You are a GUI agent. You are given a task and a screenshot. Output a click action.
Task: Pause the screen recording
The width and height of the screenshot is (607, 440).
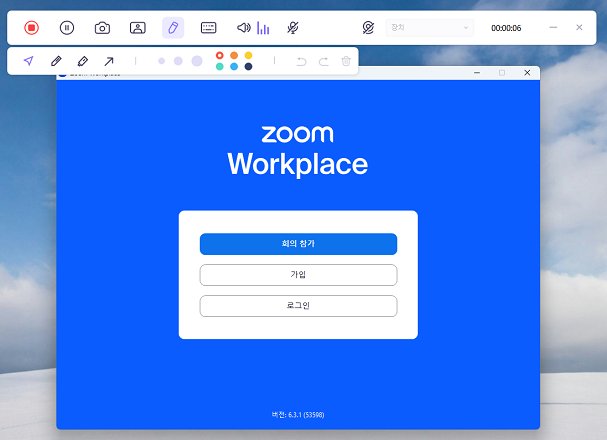point(67,28)
